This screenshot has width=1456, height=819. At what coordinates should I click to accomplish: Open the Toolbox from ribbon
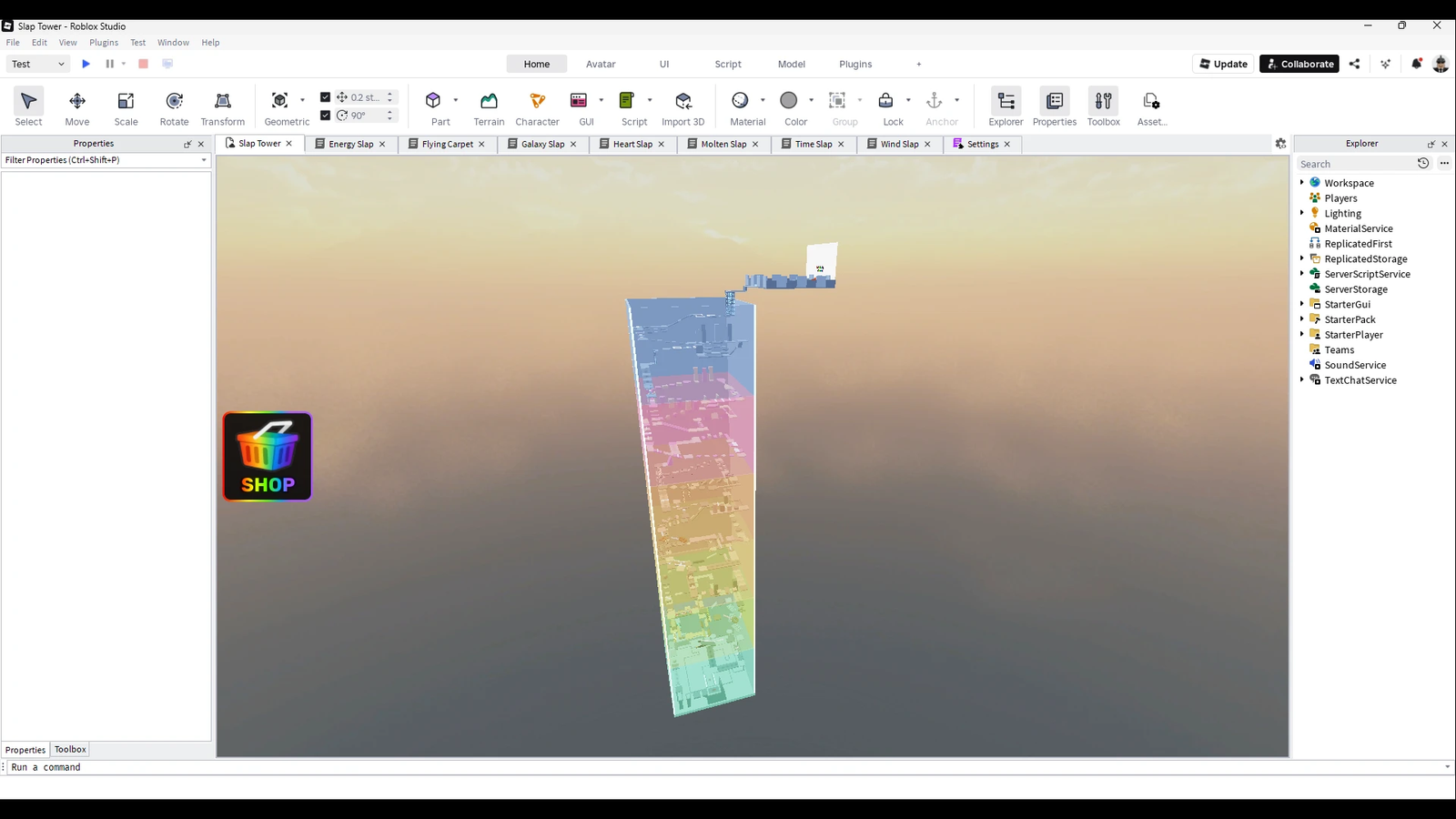1104,107
